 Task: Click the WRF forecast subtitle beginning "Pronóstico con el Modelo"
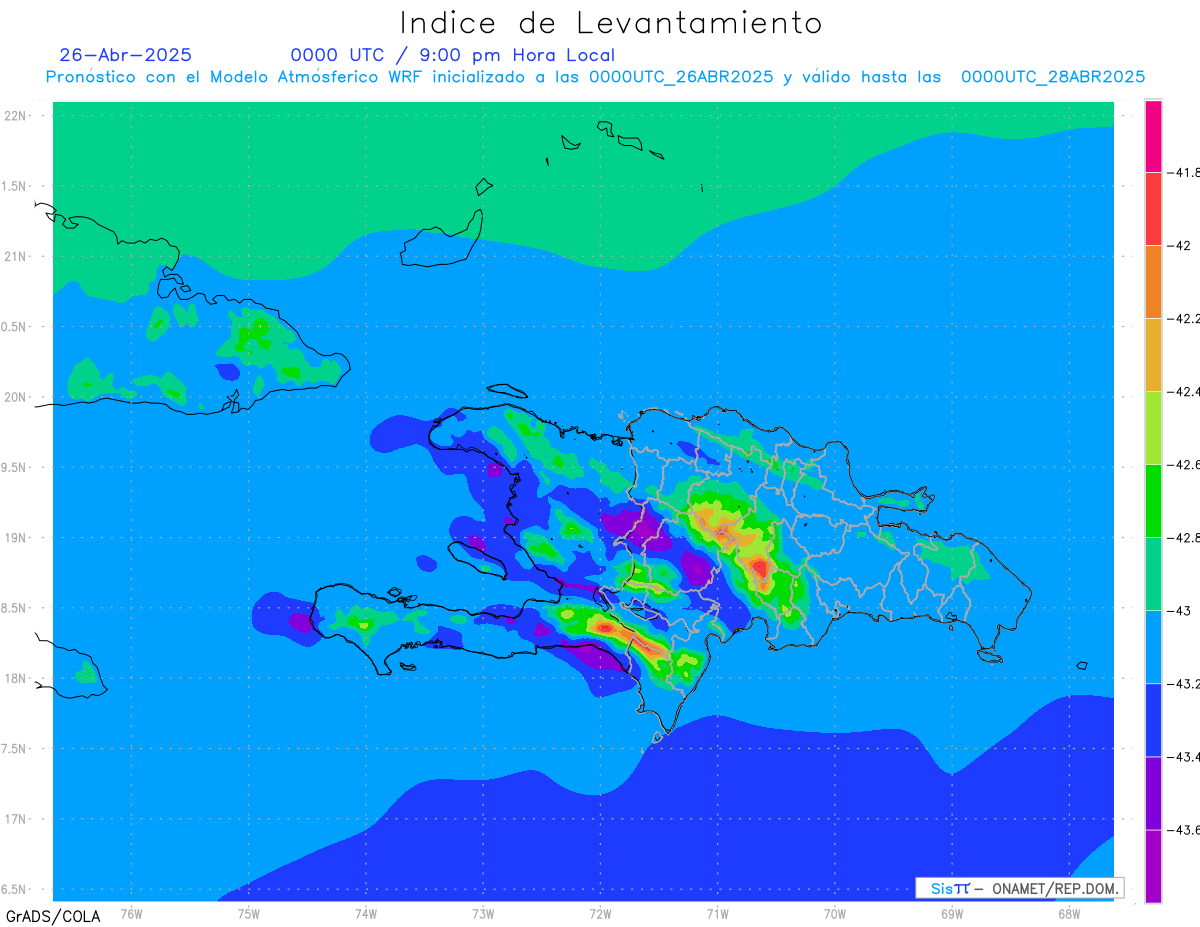(595, 77)
